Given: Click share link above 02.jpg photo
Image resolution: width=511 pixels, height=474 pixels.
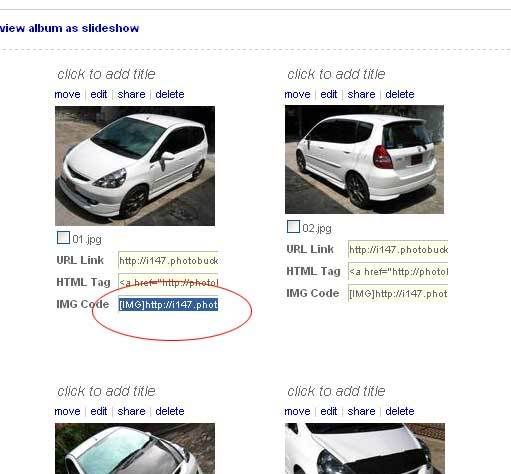Looking at the screenshot, I should point(361,94).
